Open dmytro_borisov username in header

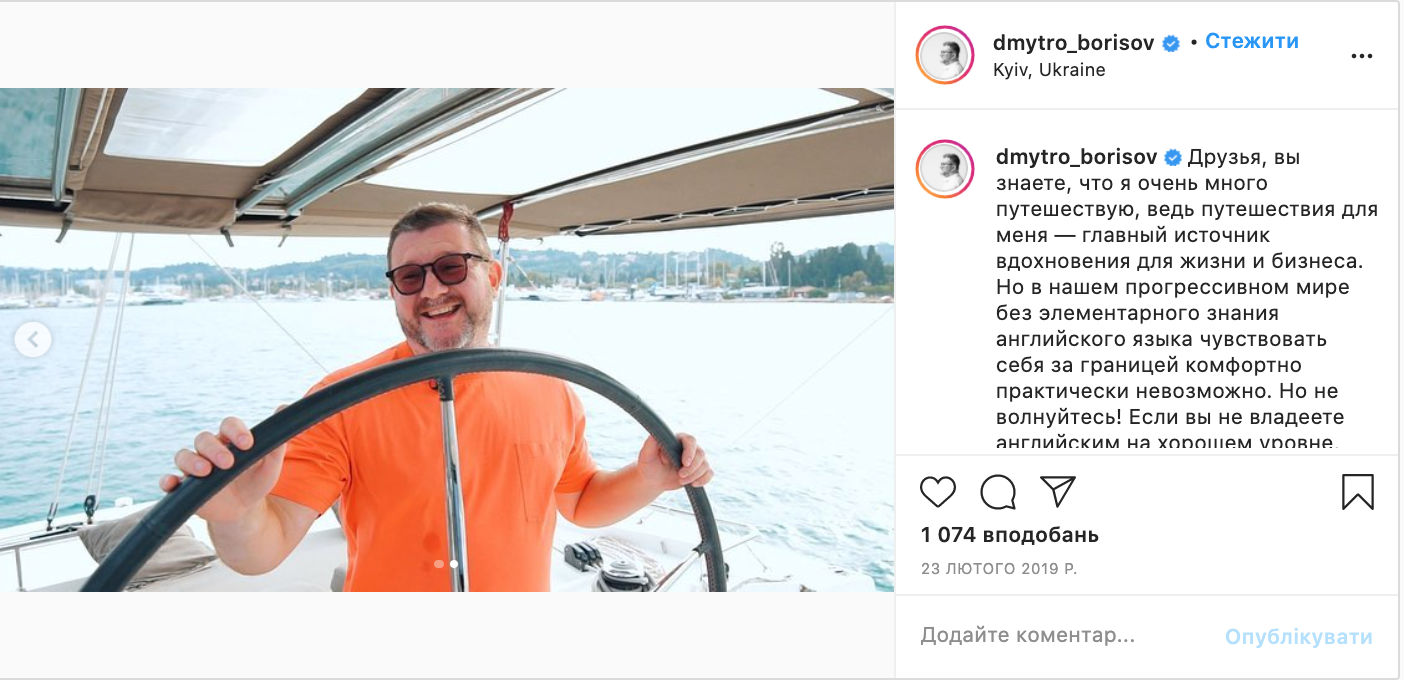(x=1074, y=43)
